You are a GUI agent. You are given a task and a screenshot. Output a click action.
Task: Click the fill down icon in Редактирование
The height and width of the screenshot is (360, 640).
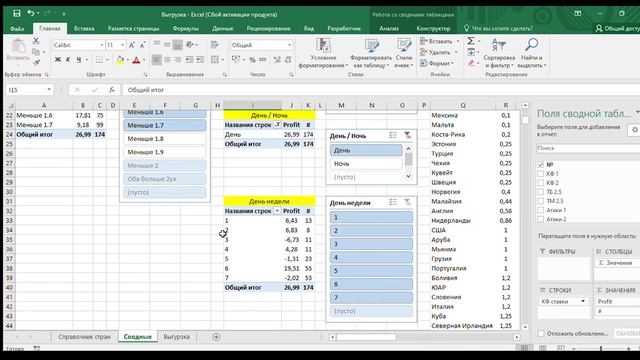[471, 52]
